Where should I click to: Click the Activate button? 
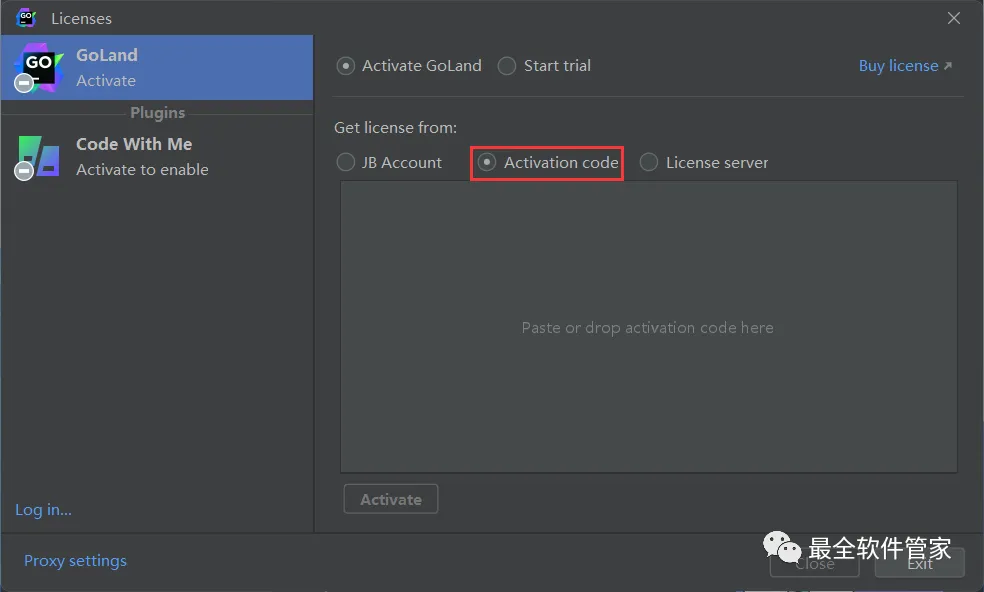(390, 499)
